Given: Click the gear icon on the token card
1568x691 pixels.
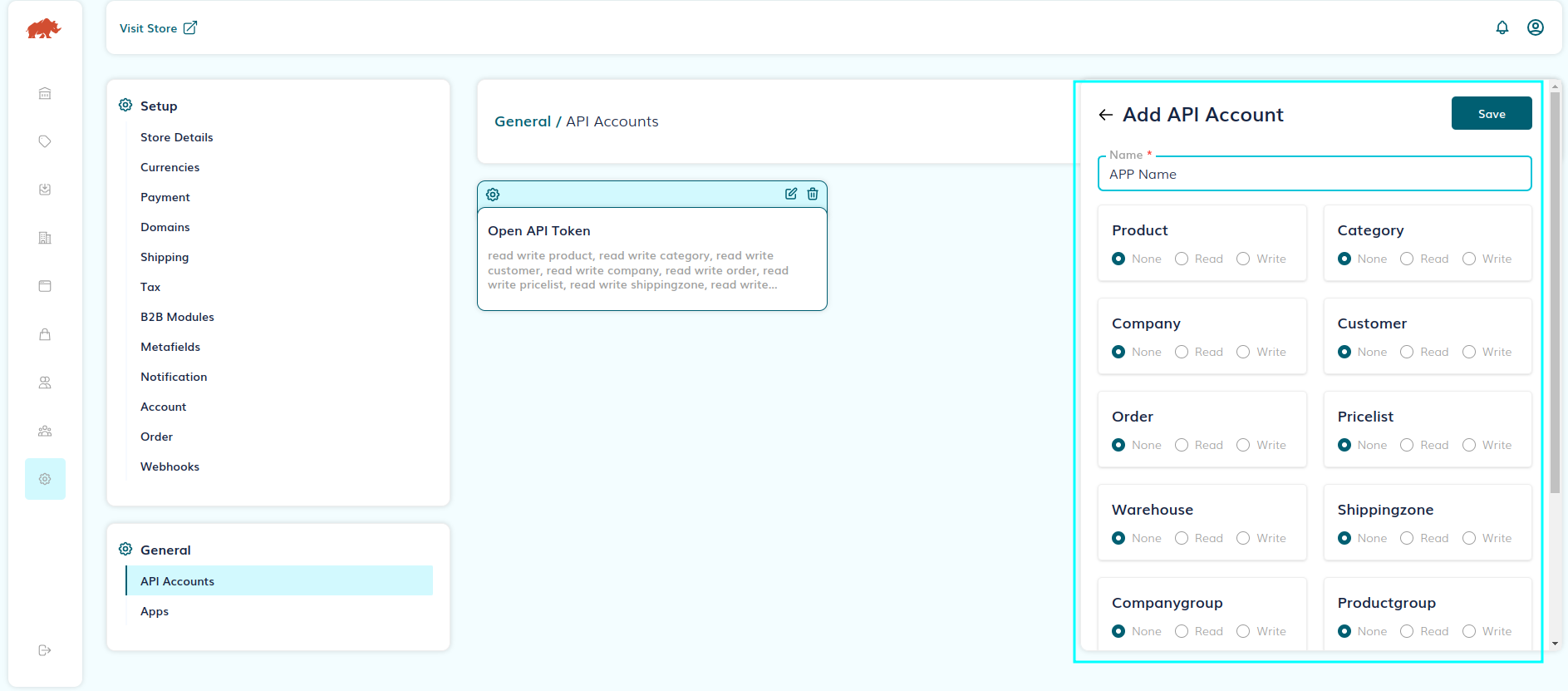Looking at the screenshot, I should [493, 195].
